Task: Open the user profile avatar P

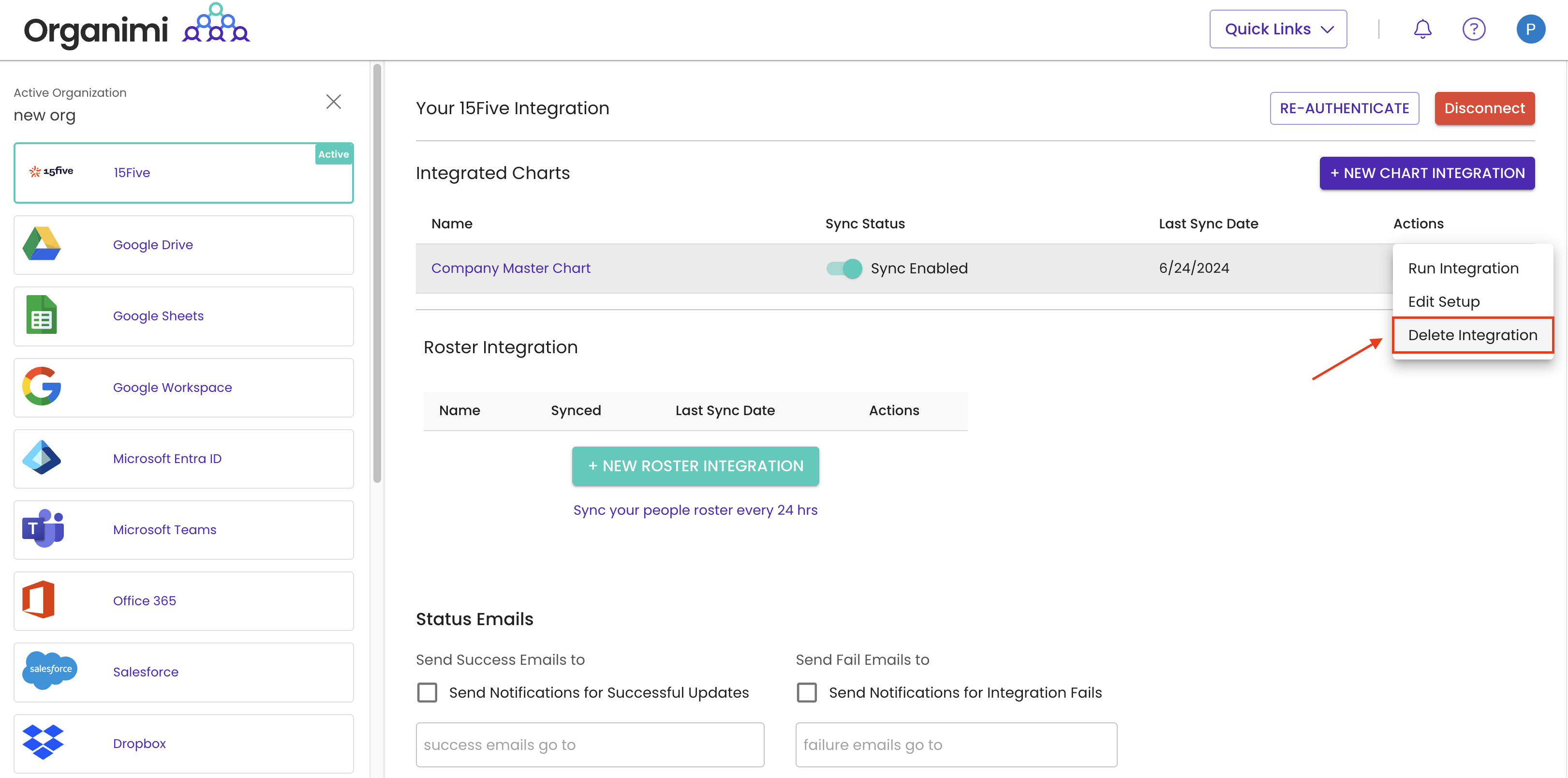Action: (x=1530, y=29)
